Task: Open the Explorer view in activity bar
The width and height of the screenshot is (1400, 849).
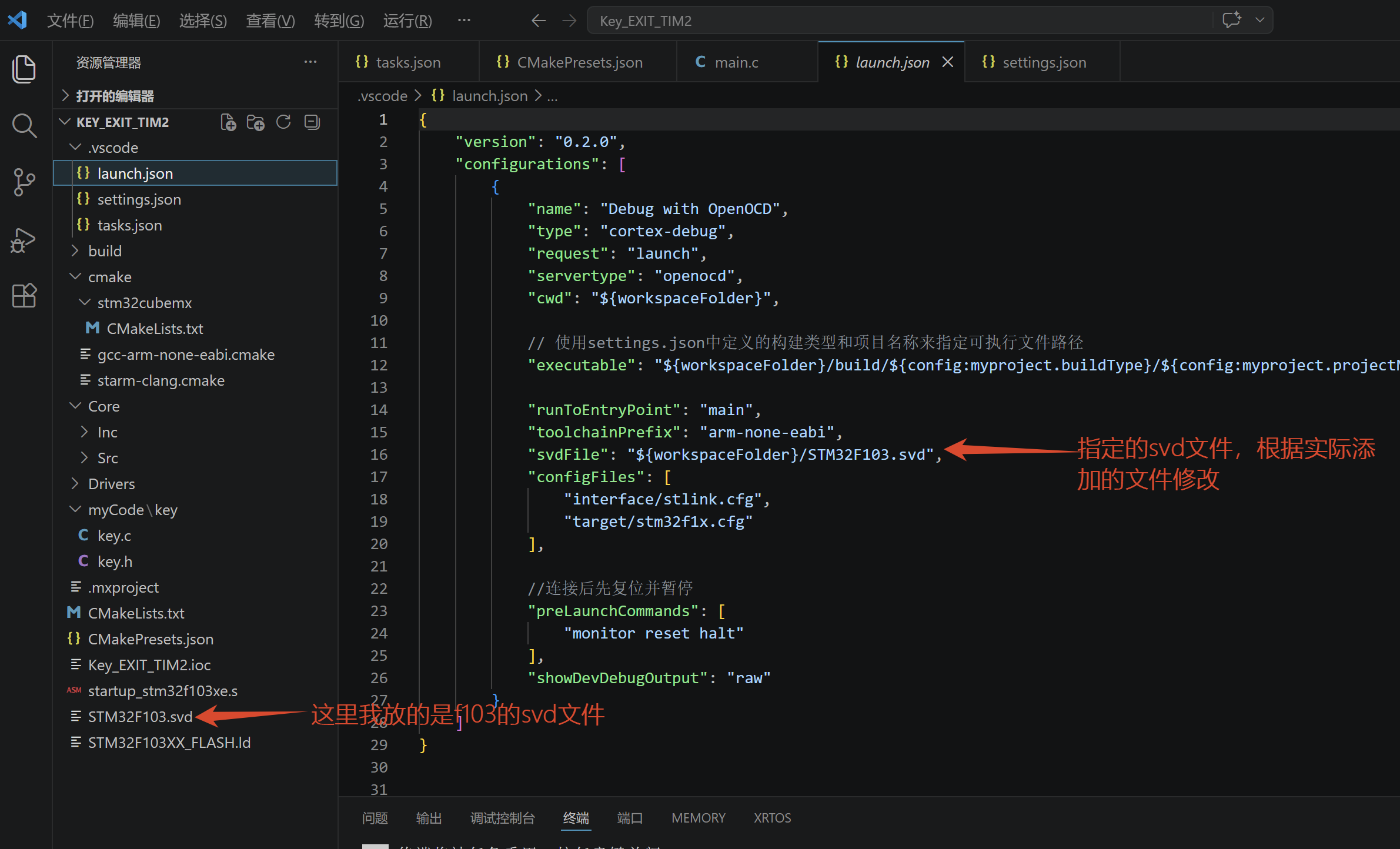Action: coord(24,69)
